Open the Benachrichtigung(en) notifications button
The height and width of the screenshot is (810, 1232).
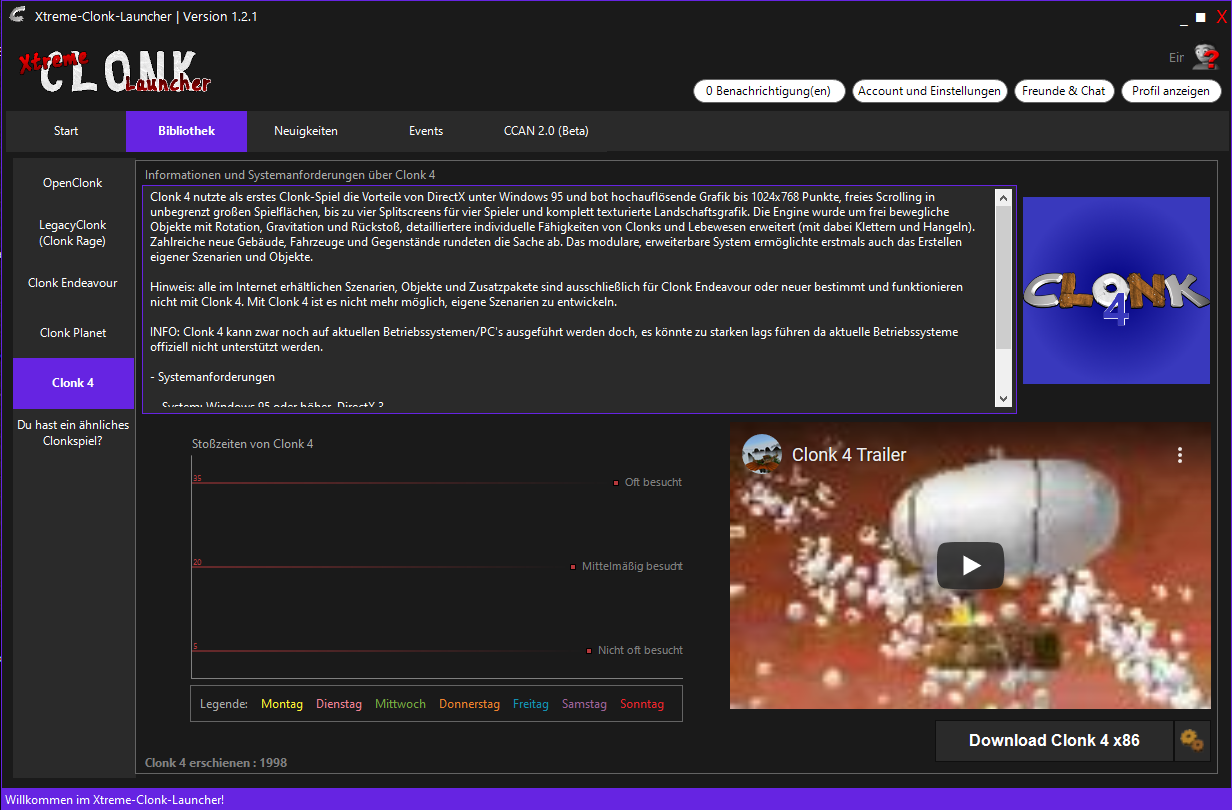768,91
